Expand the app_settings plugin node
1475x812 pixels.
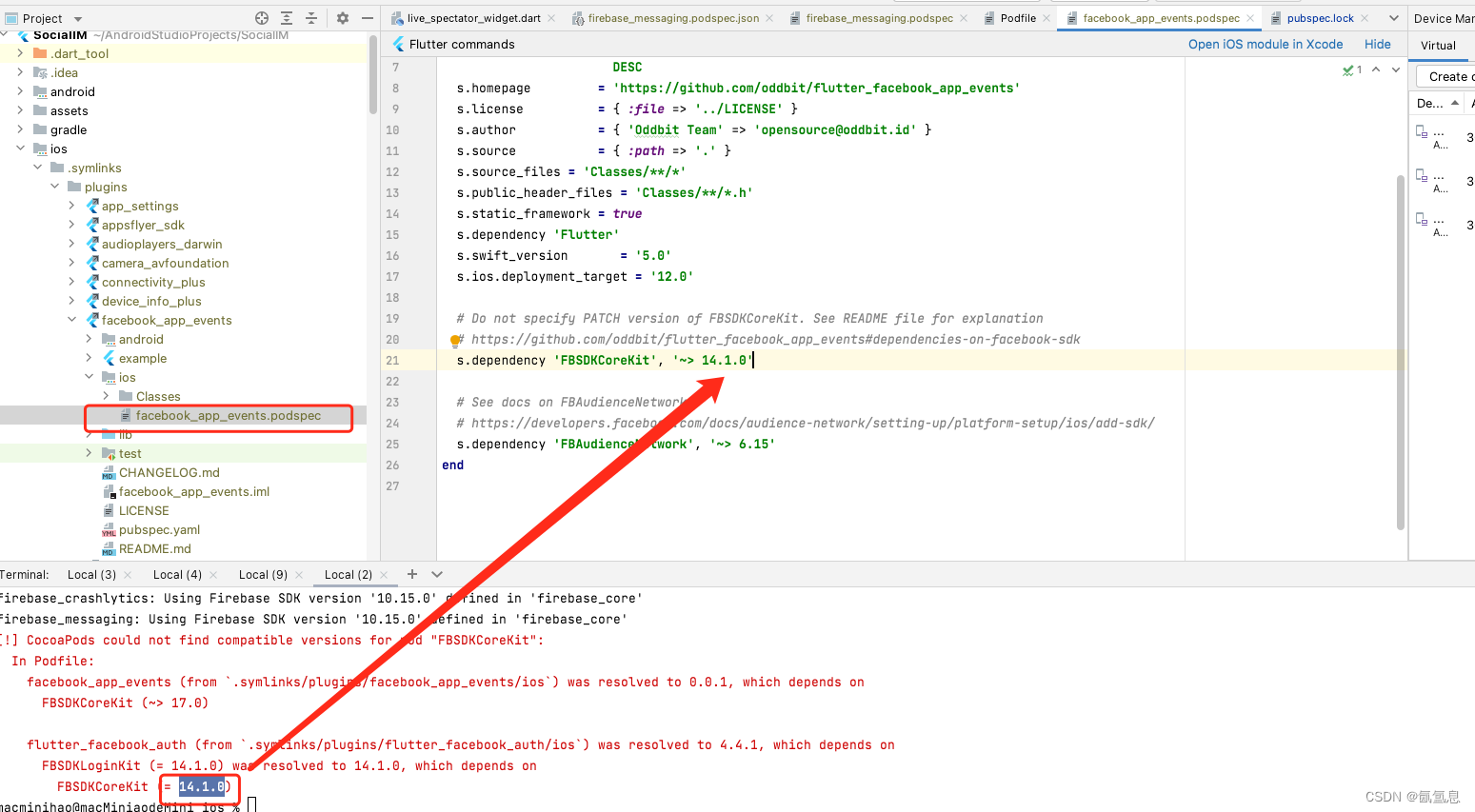[71, 206]
